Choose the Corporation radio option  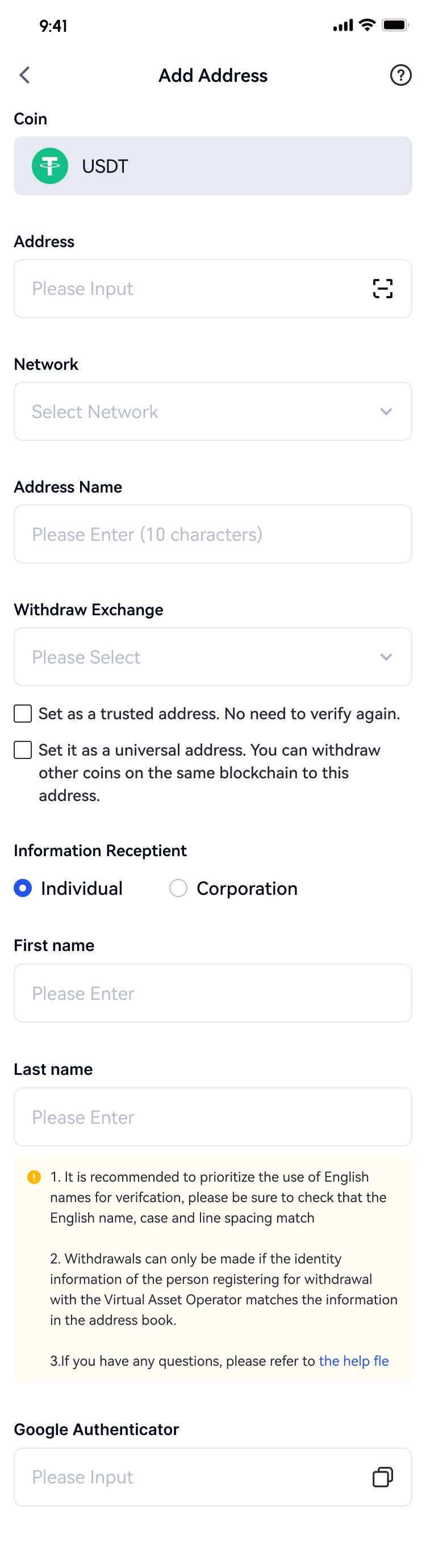tap(178, 888)
